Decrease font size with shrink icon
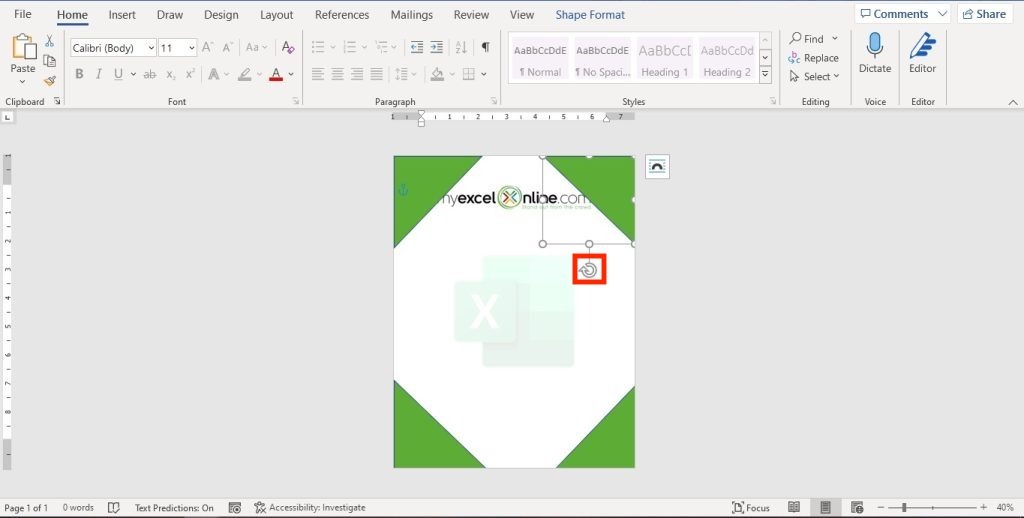The height and width of the screenshot is (518, 1024). point(227,47)
